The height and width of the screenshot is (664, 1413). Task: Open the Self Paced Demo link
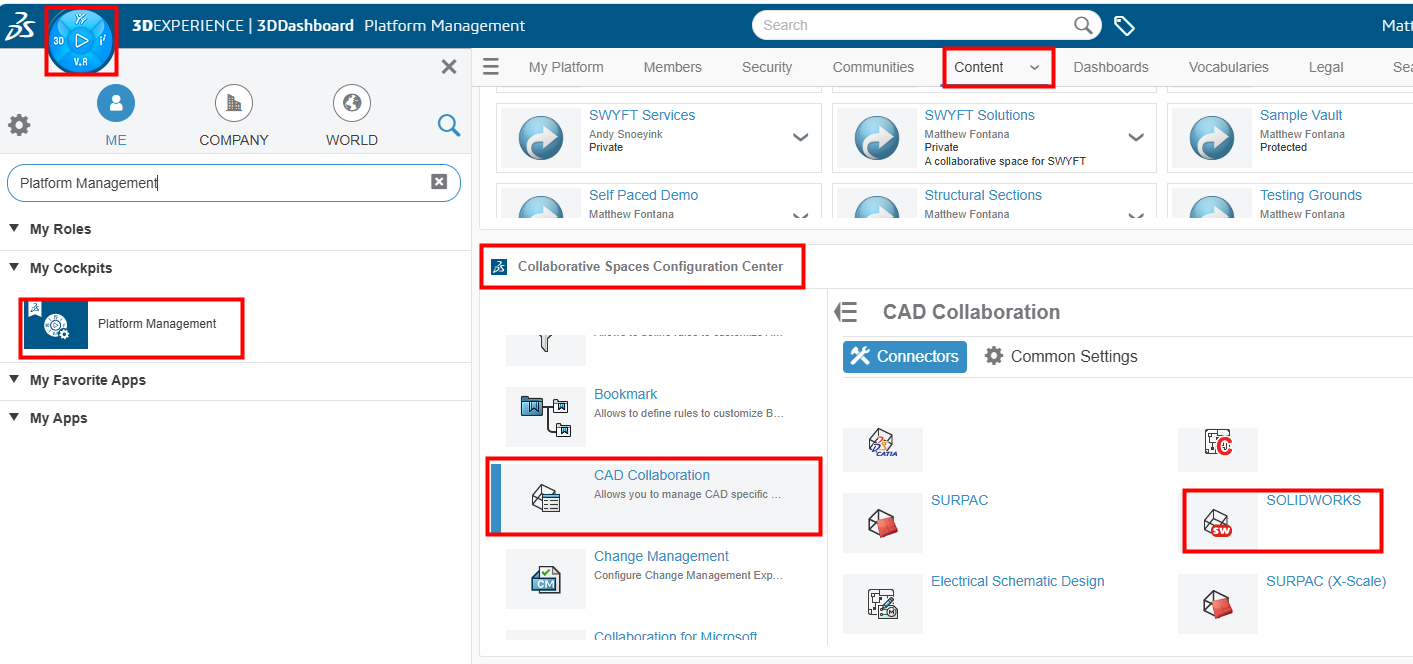click(643, 195)
